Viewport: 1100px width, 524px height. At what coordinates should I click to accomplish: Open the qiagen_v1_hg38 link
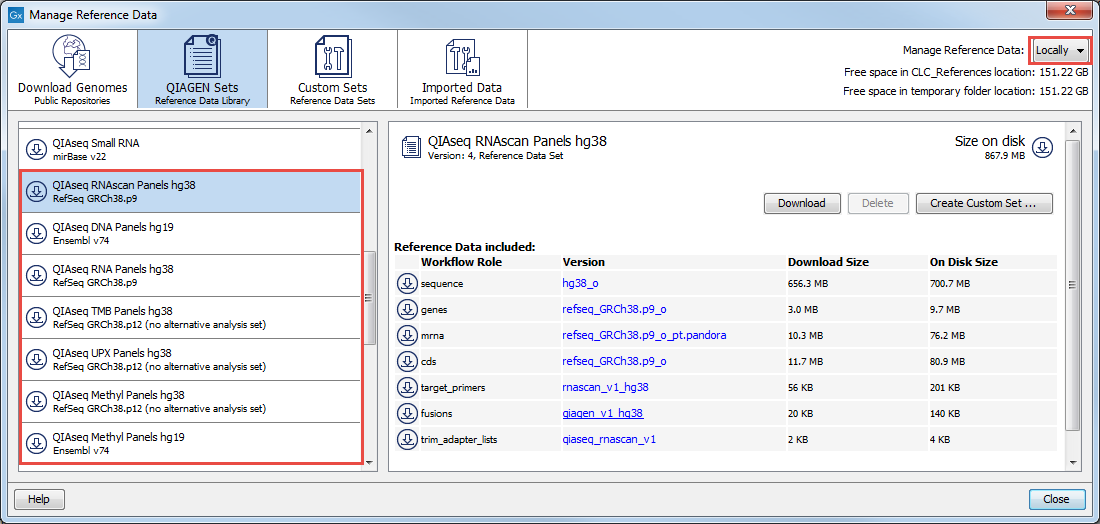pyautogui.click(x=603, y=413)
